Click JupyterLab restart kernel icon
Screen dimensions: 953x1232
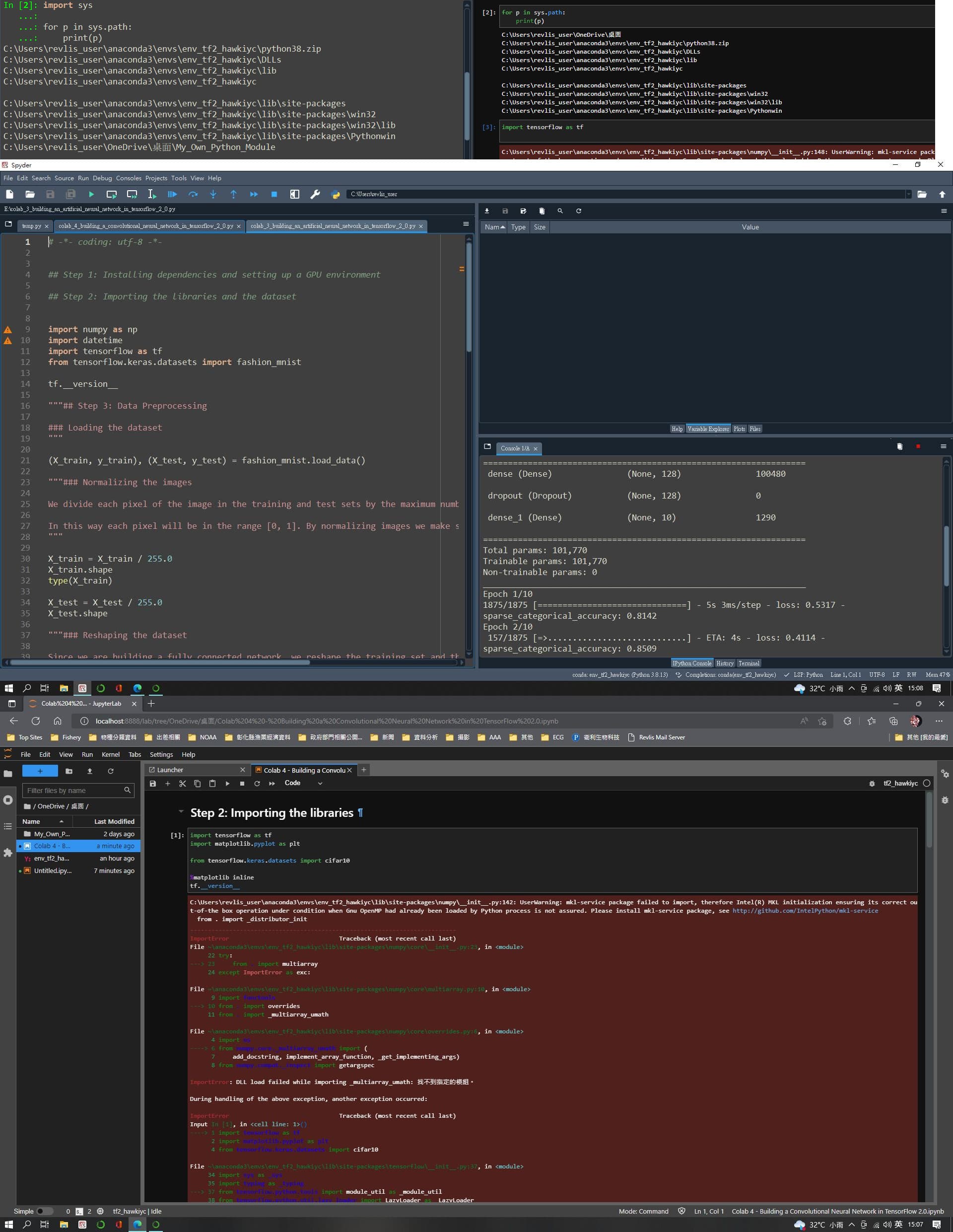[x=257, y=784]
